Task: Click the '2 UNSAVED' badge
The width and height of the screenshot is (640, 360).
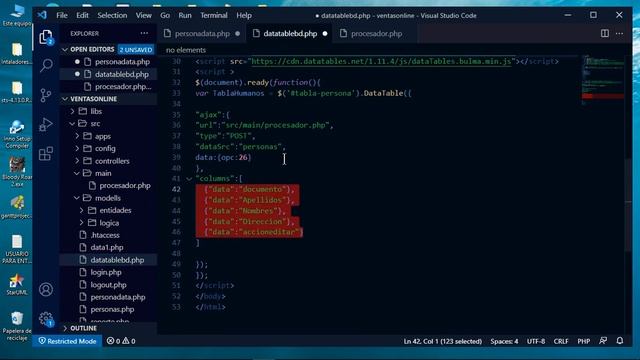Action: (x=136, y=49)
